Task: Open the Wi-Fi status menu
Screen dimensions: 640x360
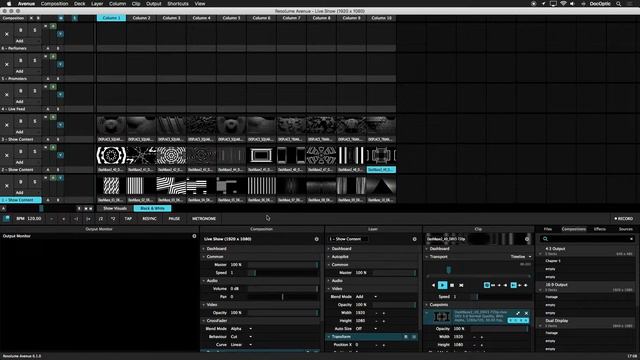Action: tap(563, 4)
